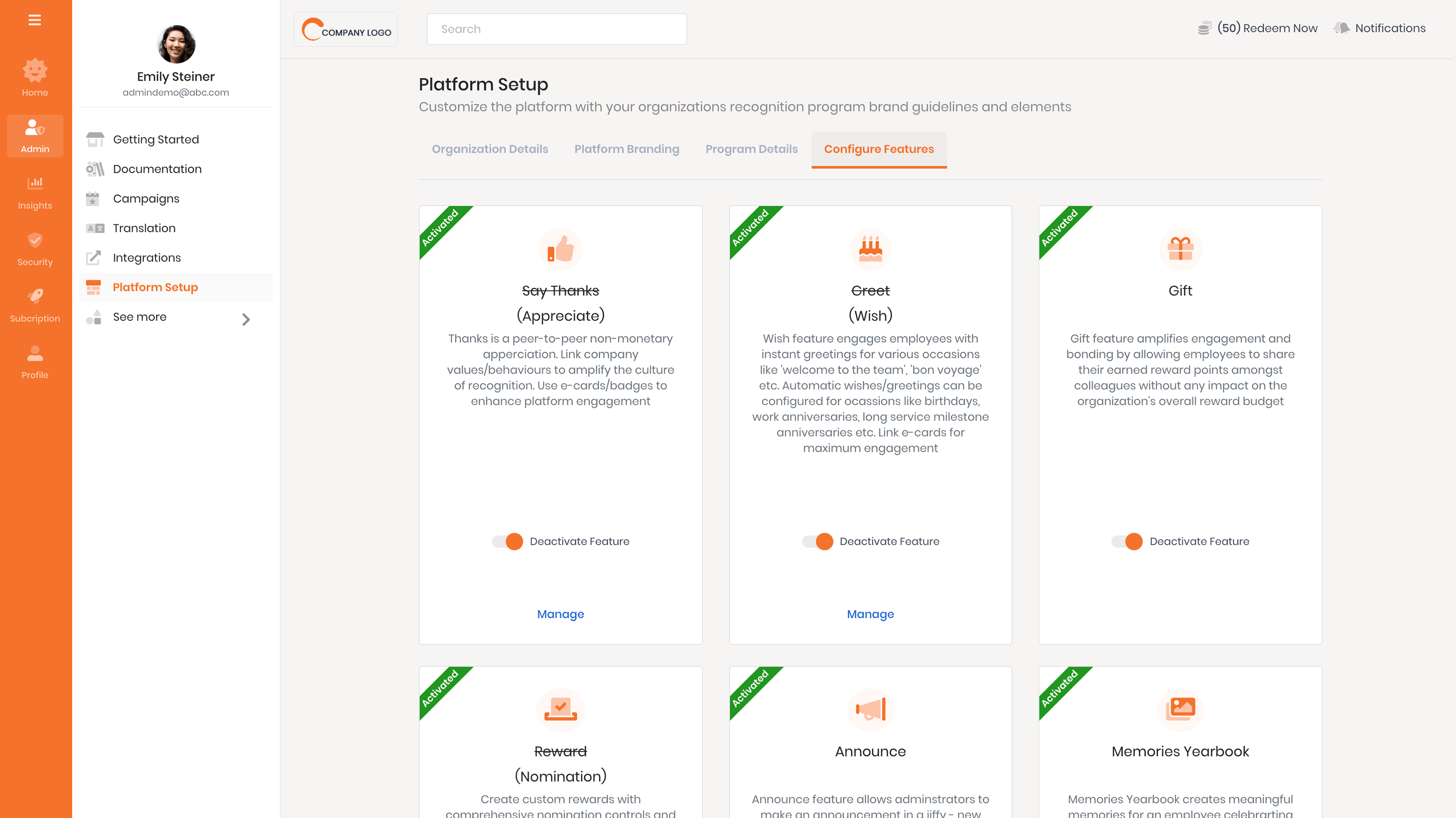This screenshot has height=818, width=1456.
Task: Toggle off the Greet (Wish) feature switch
Action: pyautogui.click(x=817, y=542)
